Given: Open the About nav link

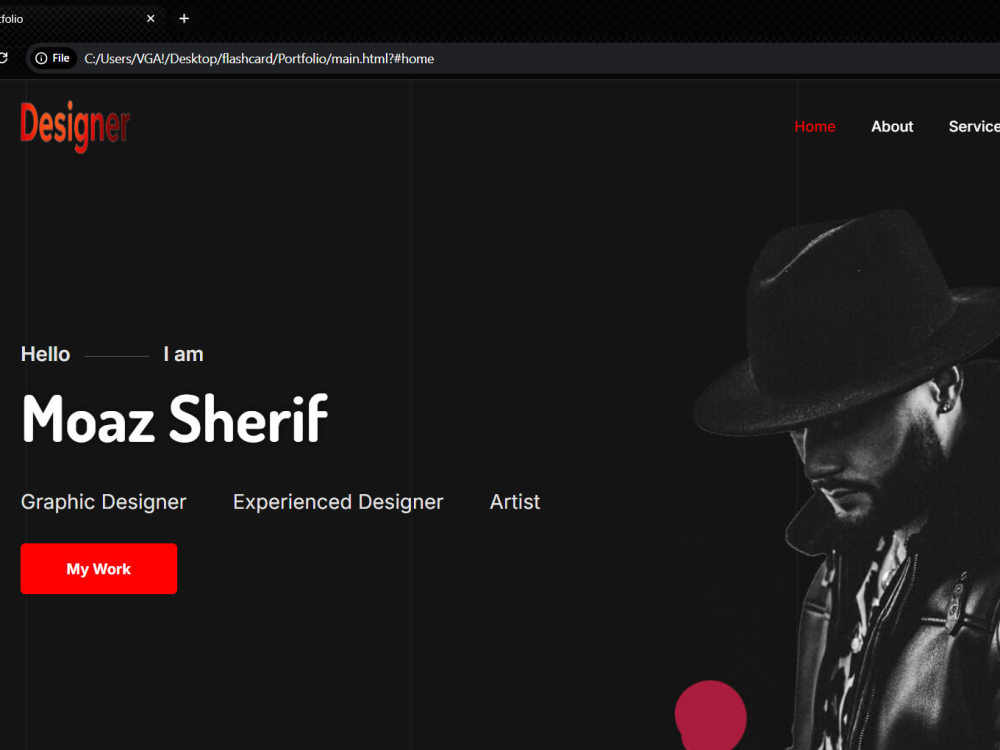Looking at the screenshot, I should tap(892, 126).
